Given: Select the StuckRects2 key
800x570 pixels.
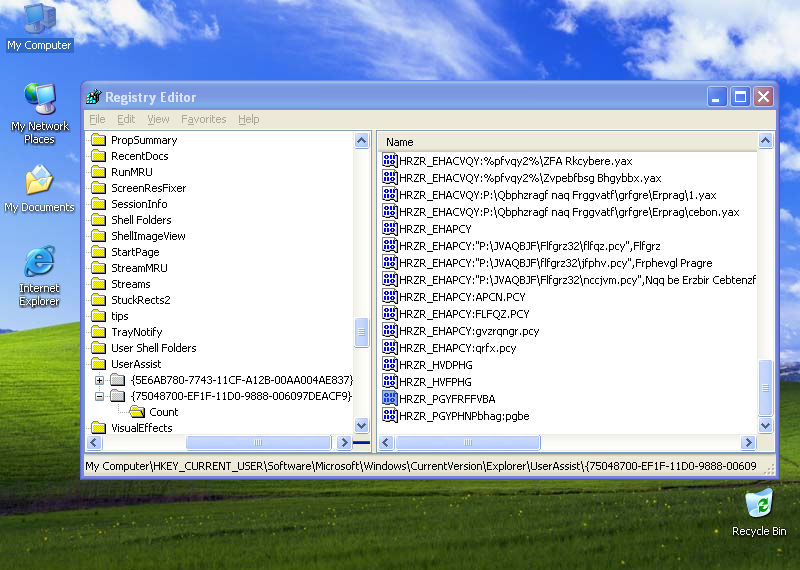Looking at the screenshot, I should (x=141, y=300).
